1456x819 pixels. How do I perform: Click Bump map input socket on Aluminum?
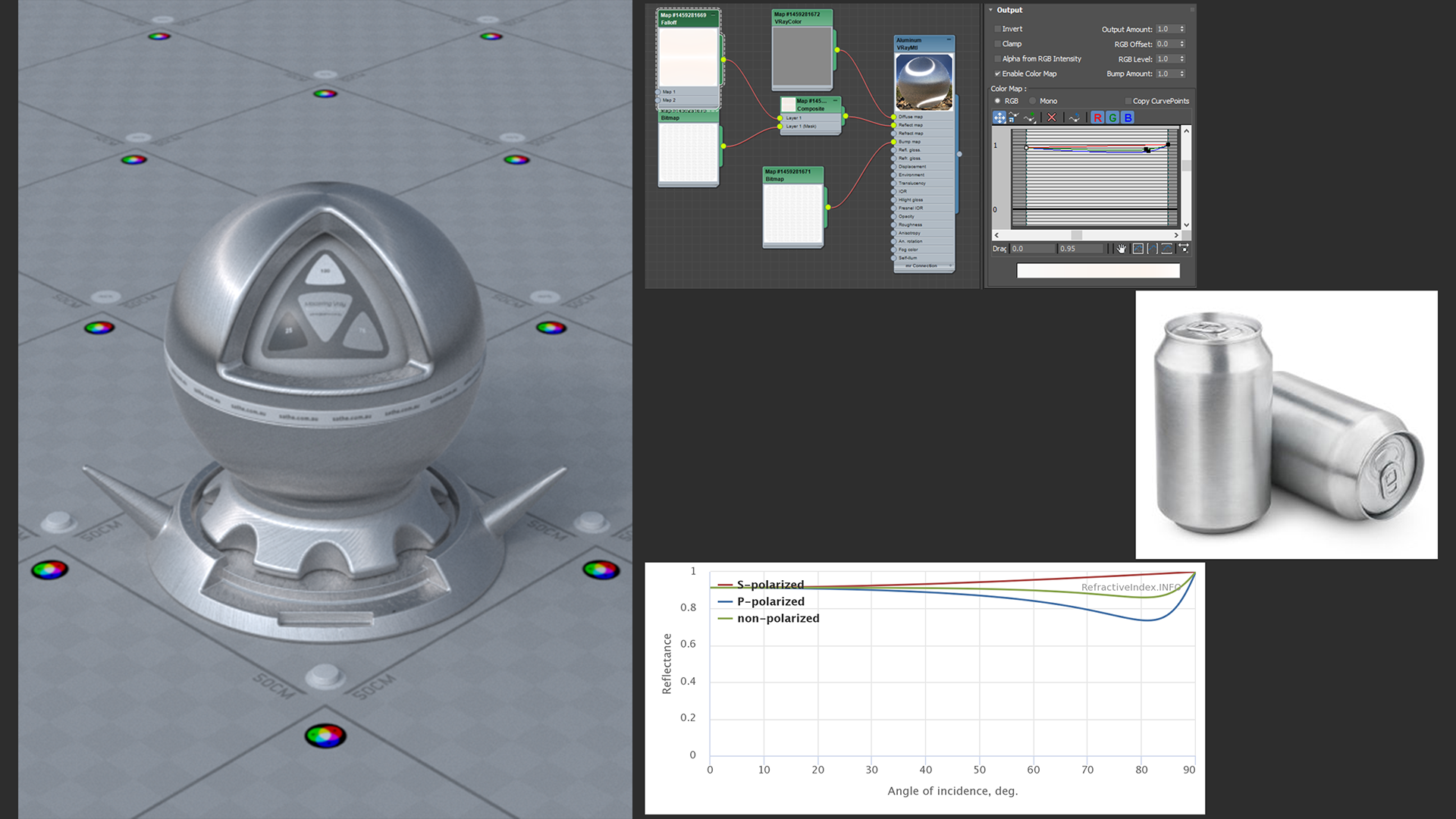893,142
